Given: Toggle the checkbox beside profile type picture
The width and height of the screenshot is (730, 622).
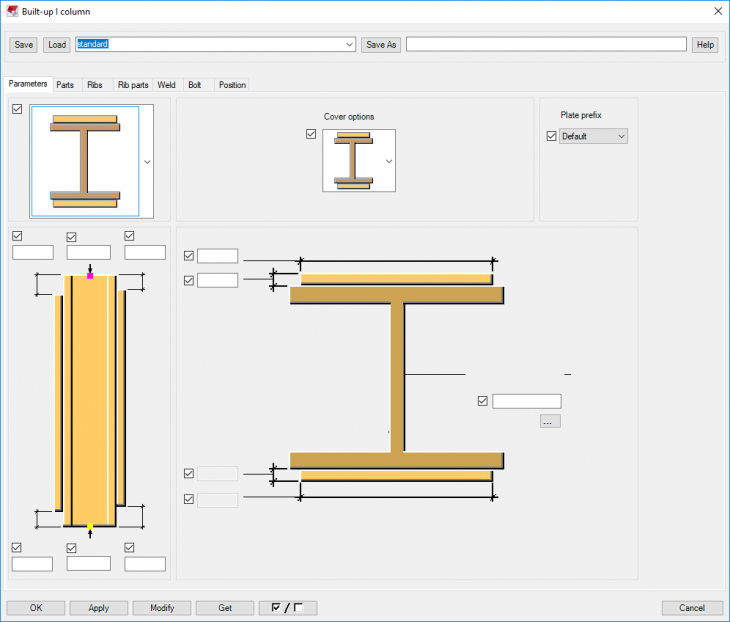Looking at the screenshot, I should pos(17,109).
